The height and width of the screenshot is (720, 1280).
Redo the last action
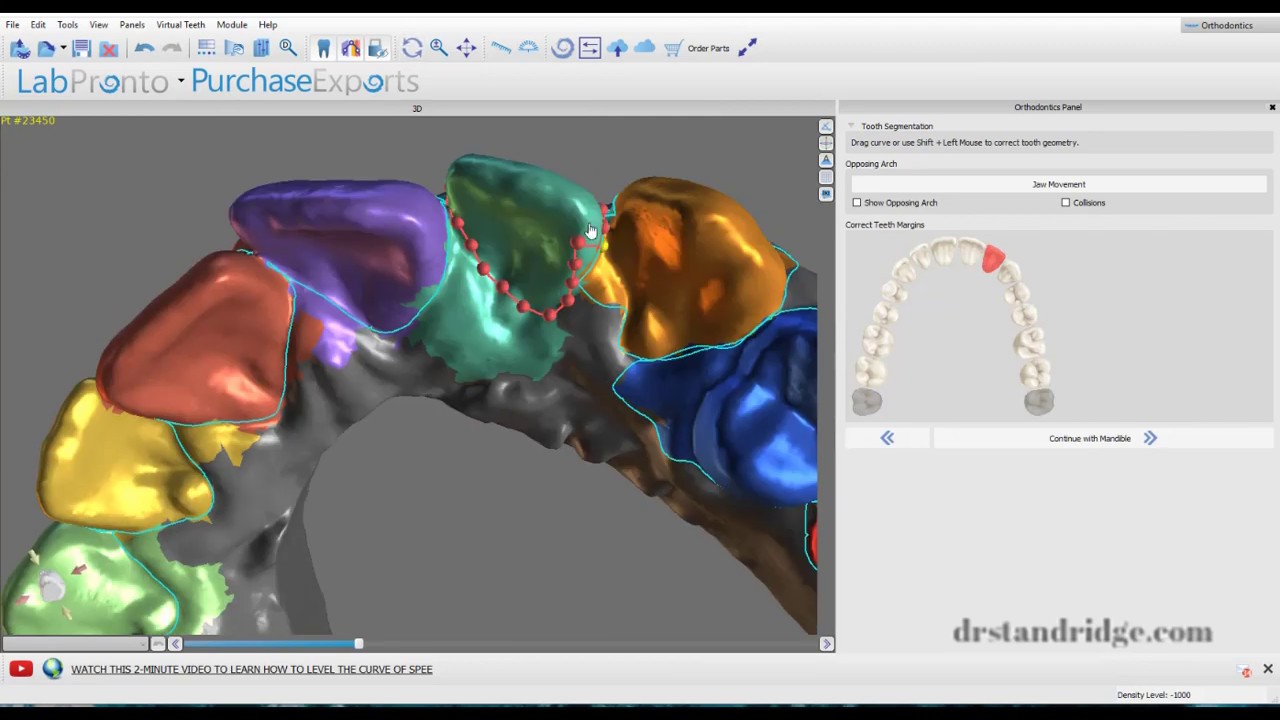[172, 48]
